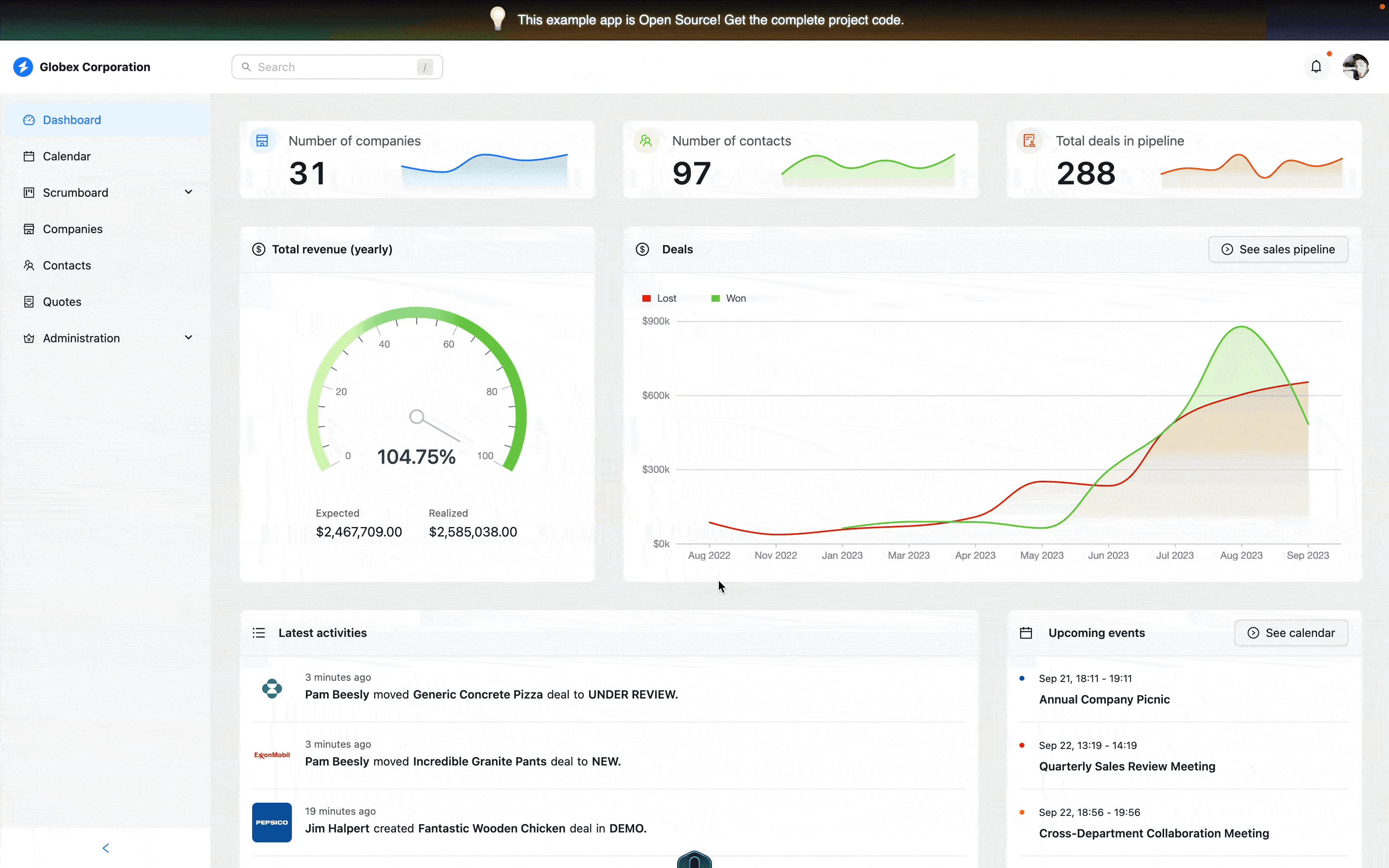Click the contacts card people icon
Image resolution: width=1389 pixels, height=868 pixels.
pos(646,141)
